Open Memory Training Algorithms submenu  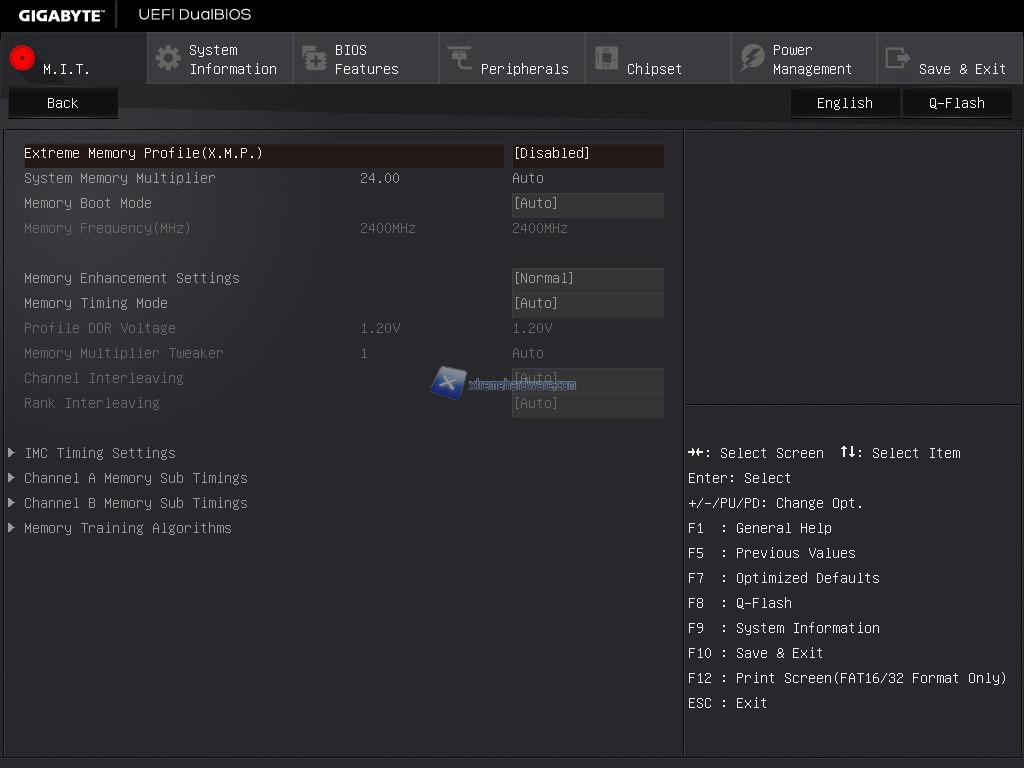pos(127,528)
